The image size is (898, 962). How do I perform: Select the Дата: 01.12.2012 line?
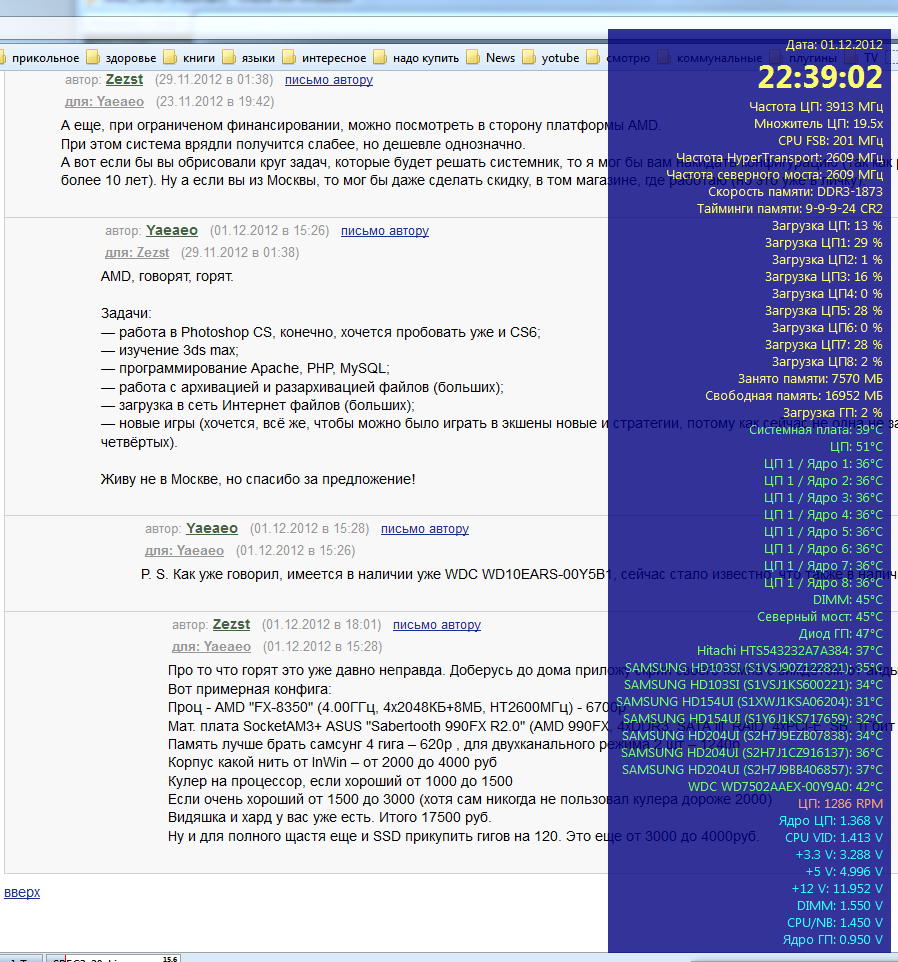(834, 45)
